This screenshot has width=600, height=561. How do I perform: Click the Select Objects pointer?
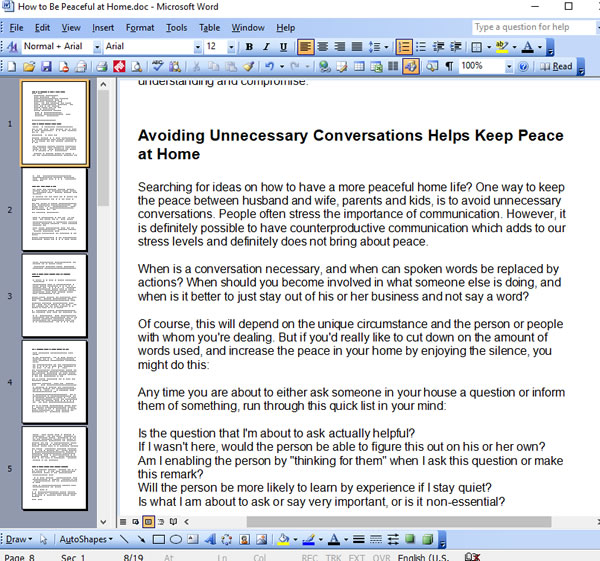point(44,540)
